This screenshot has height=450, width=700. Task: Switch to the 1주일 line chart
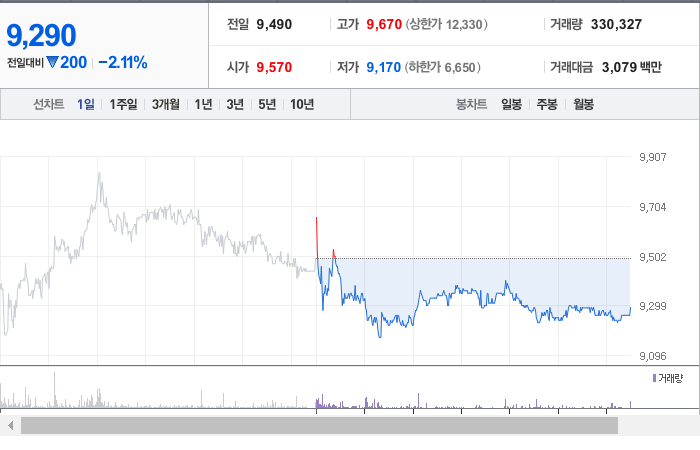point(123,104)
